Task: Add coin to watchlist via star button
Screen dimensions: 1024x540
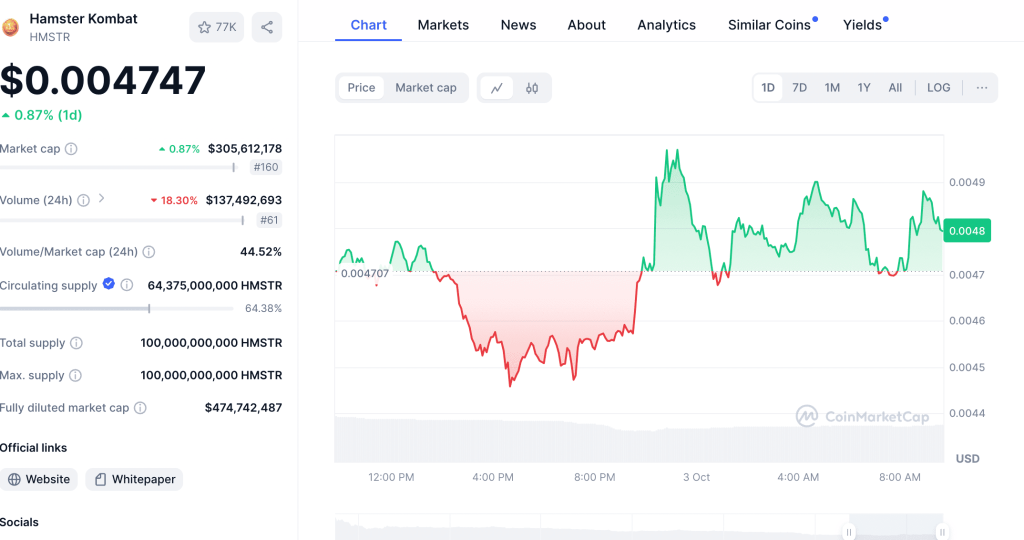Action: tap(217, 27)
